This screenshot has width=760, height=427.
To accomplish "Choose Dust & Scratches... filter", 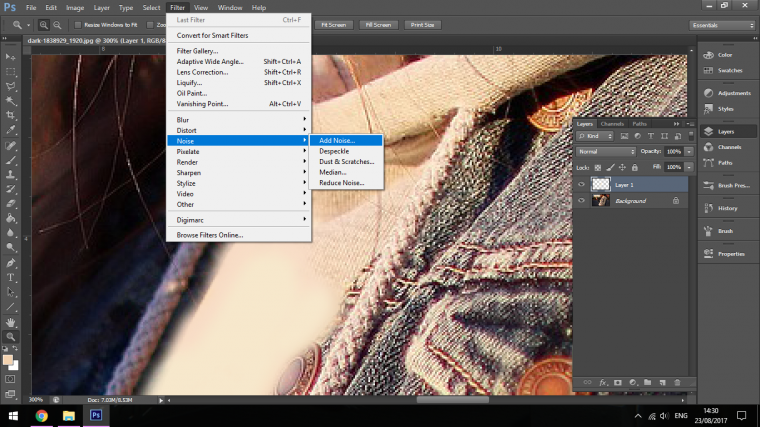I will pos(346,161).
